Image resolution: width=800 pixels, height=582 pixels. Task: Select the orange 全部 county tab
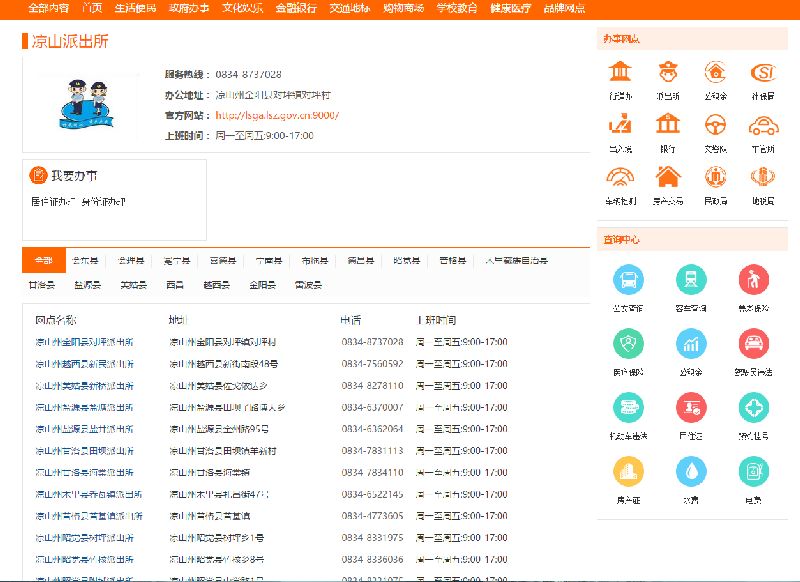(44, 261)
